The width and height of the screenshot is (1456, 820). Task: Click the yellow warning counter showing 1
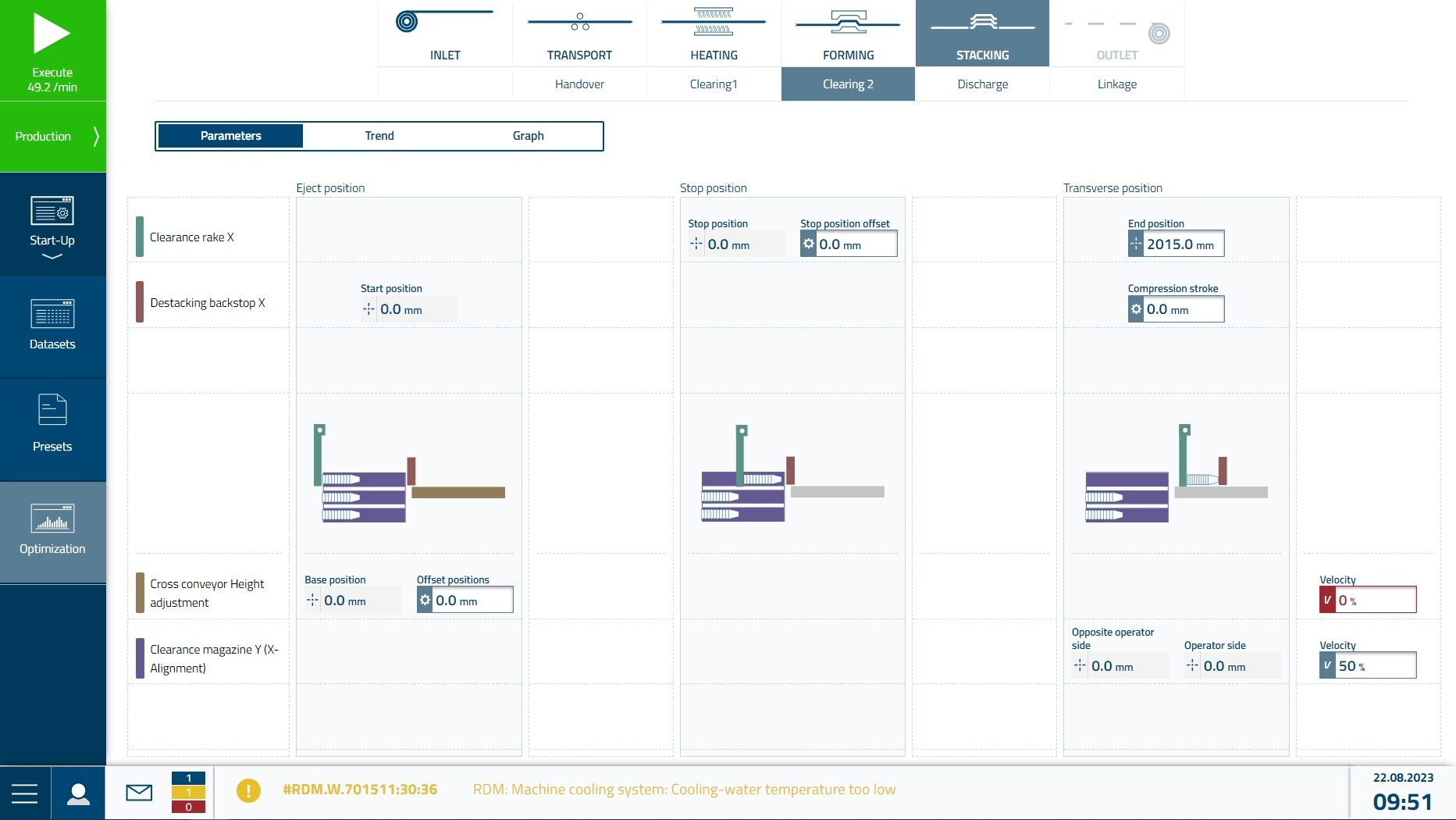coord(188,793)
